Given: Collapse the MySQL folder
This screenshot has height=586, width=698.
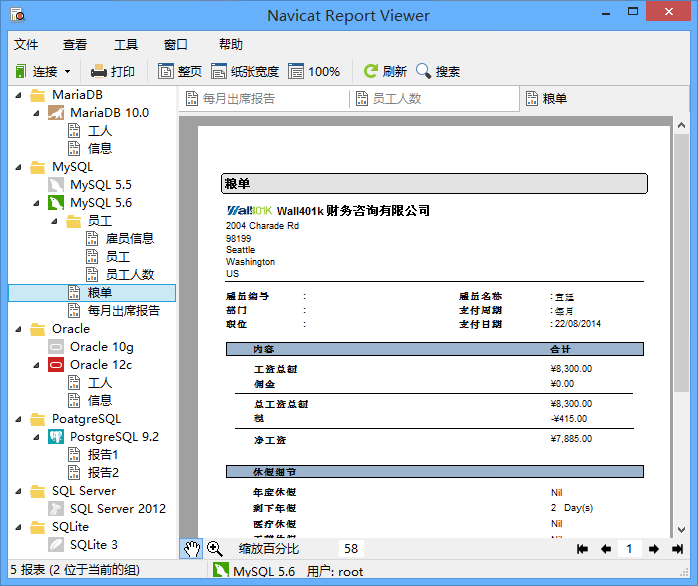Looking at the screenshot, I should click(18, 167).
